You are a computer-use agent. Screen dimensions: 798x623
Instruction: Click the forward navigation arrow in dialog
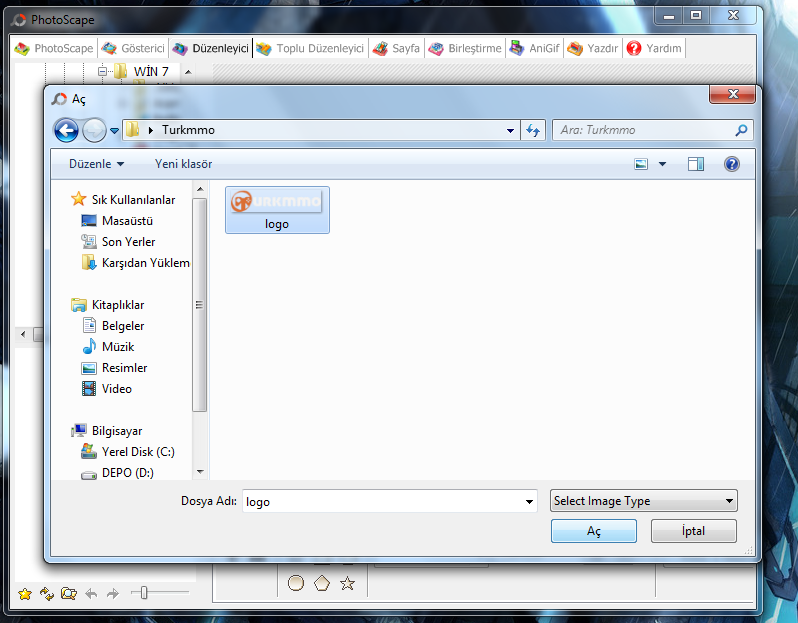[x=94, y=130]
